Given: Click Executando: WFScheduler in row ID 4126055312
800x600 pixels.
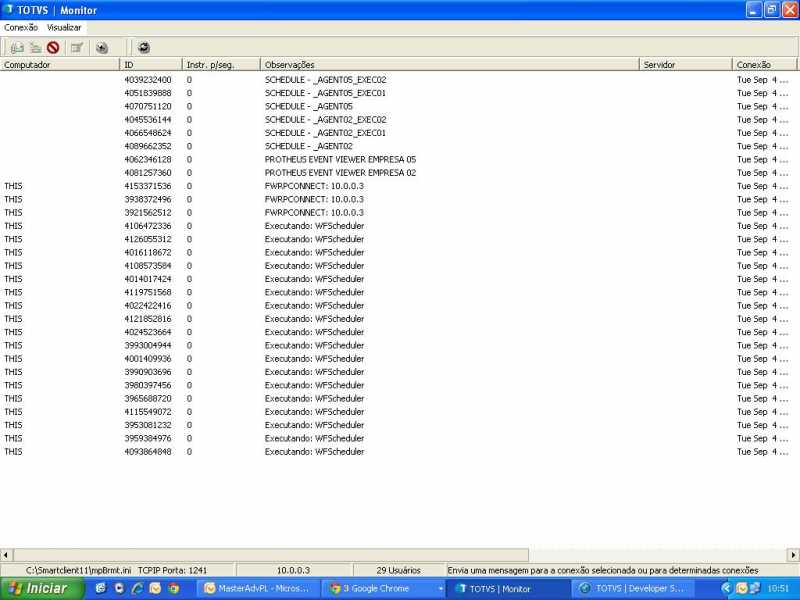Looking at the screenshot, I should pyautogui.click(x=314, y=239).
